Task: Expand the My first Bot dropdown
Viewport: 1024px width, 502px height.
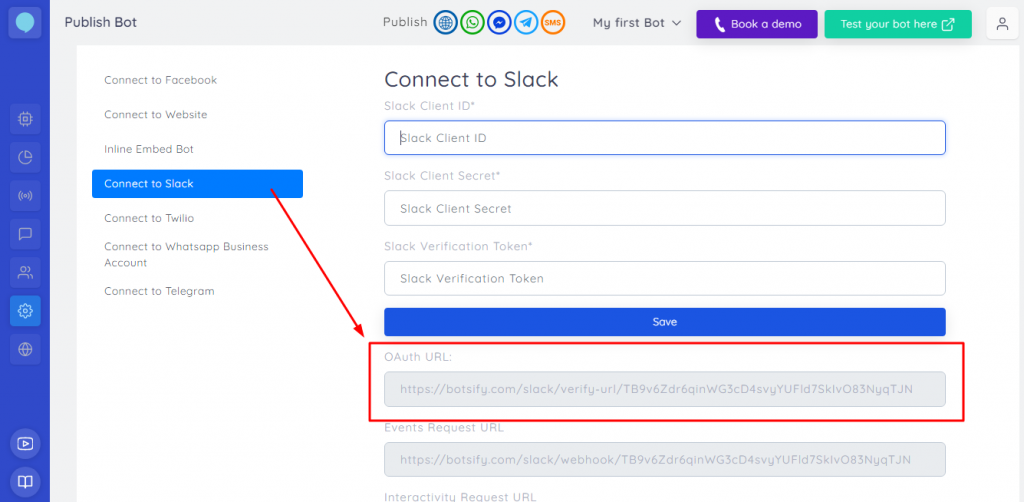Action: pos(637,23)
